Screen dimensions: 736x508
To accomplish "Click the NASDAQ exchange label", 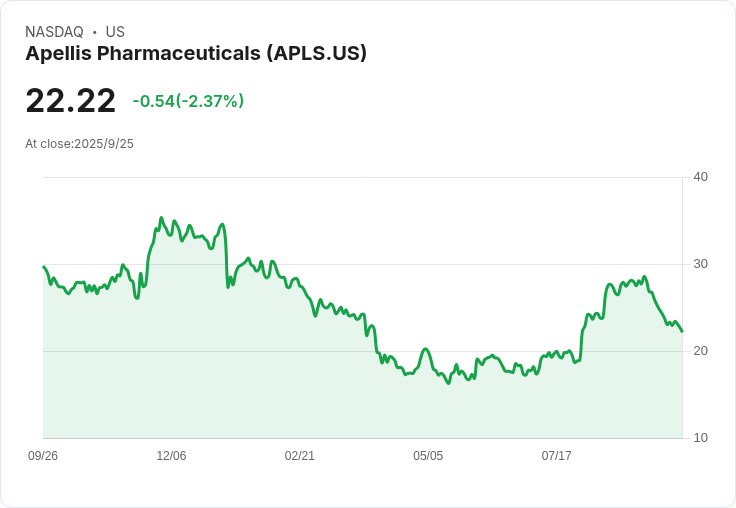I will click(x=54, y=32).
